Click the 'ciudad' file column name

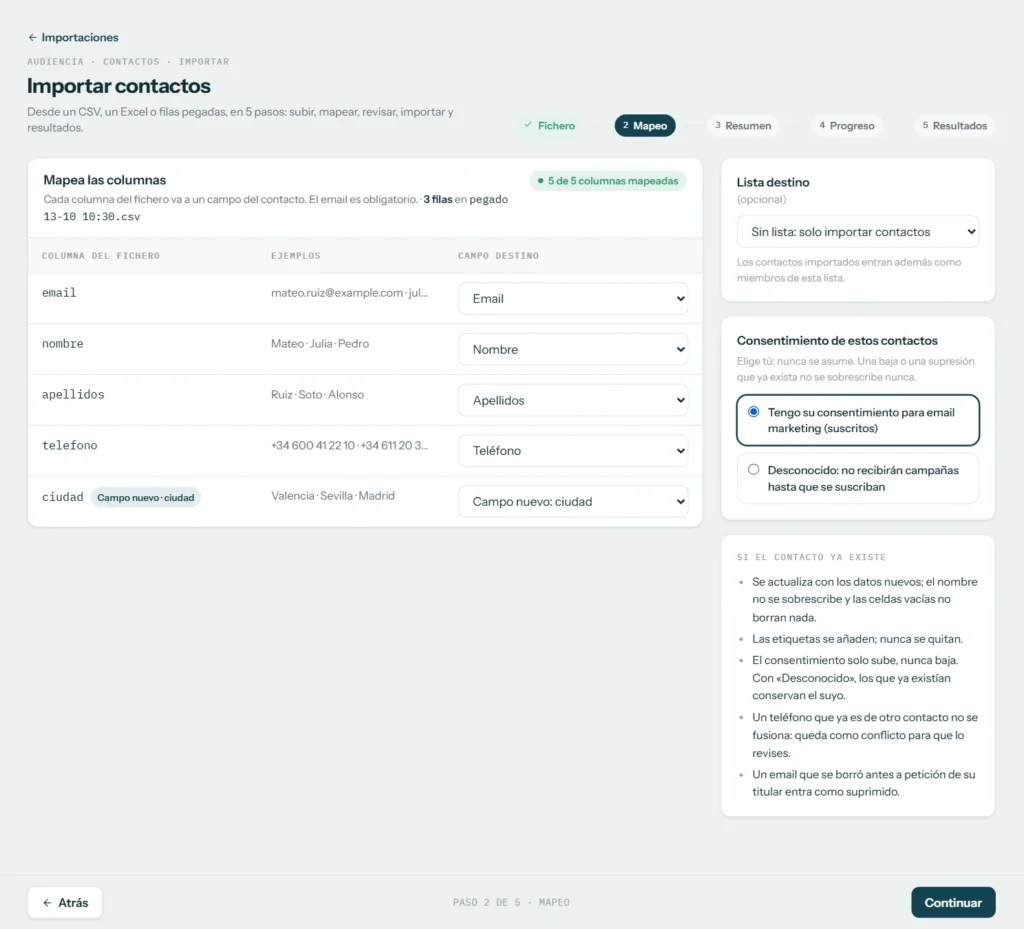click(63, 497)
